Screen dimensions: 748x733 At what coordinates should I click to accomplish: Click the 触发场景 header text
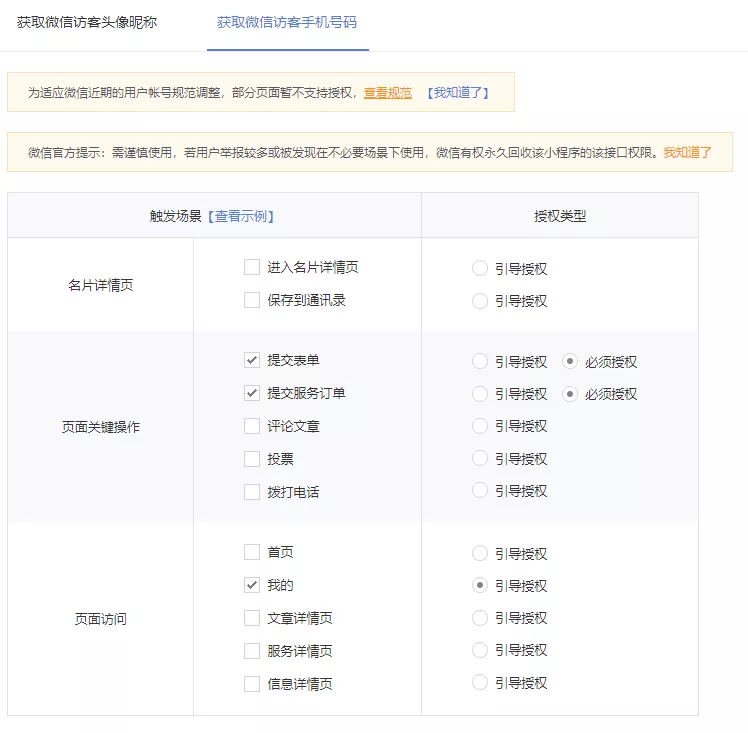176,217
